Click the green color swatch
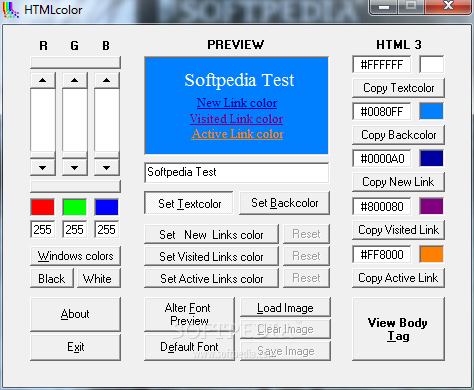474x390 pixels. point(75,207)
